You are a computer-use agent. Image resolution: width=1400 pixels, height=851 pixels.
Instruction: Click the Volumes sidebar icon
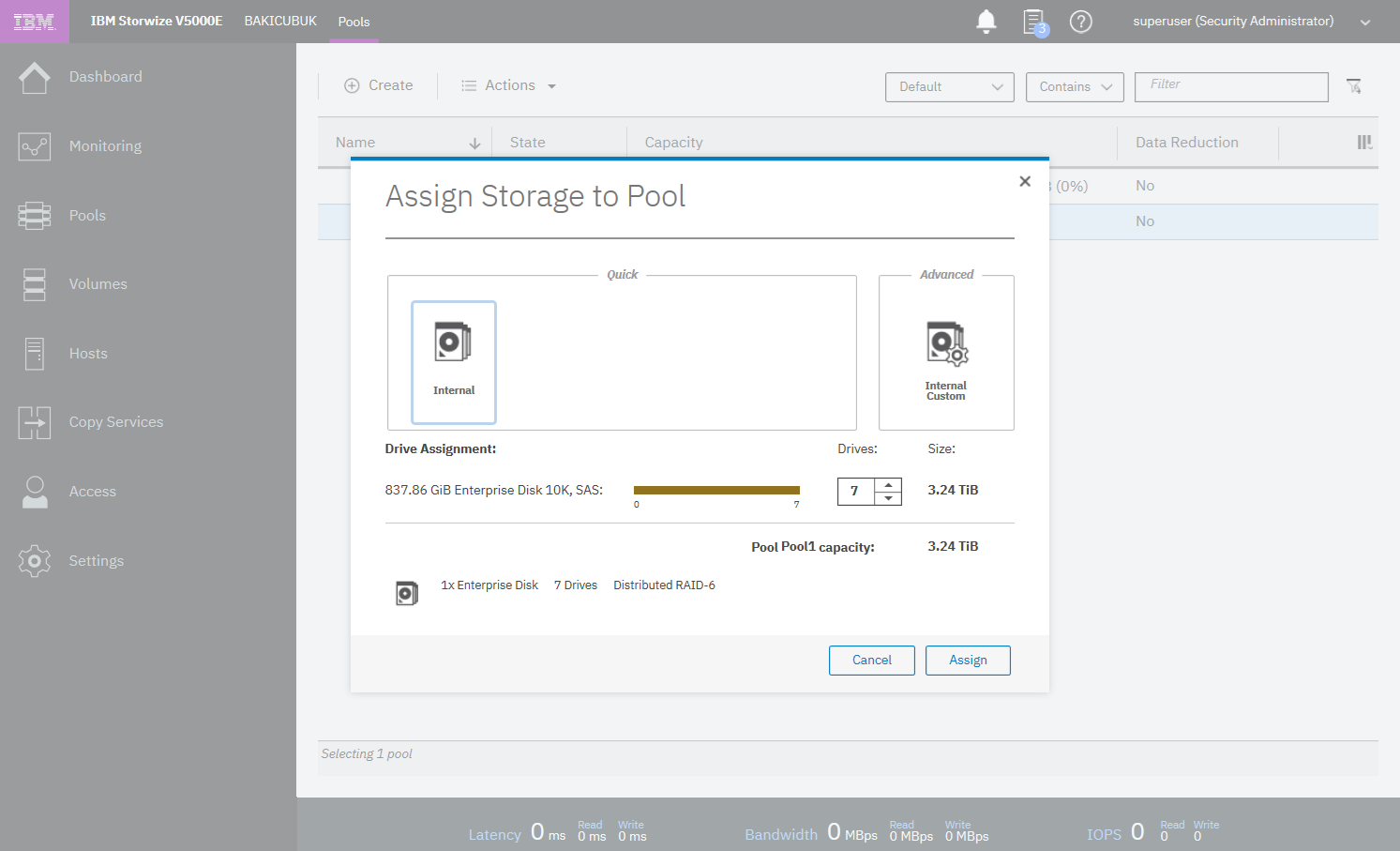35,284
